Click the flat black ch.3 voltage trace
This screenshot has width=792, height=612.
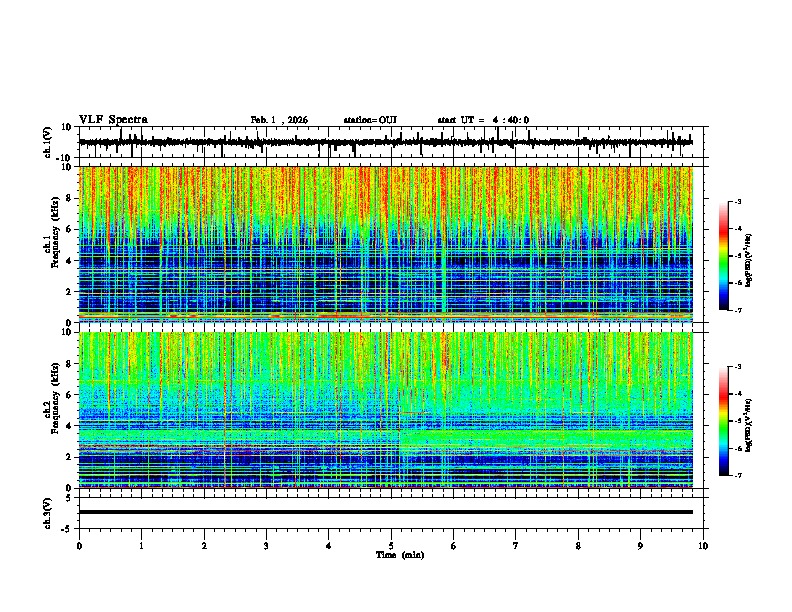386,512
